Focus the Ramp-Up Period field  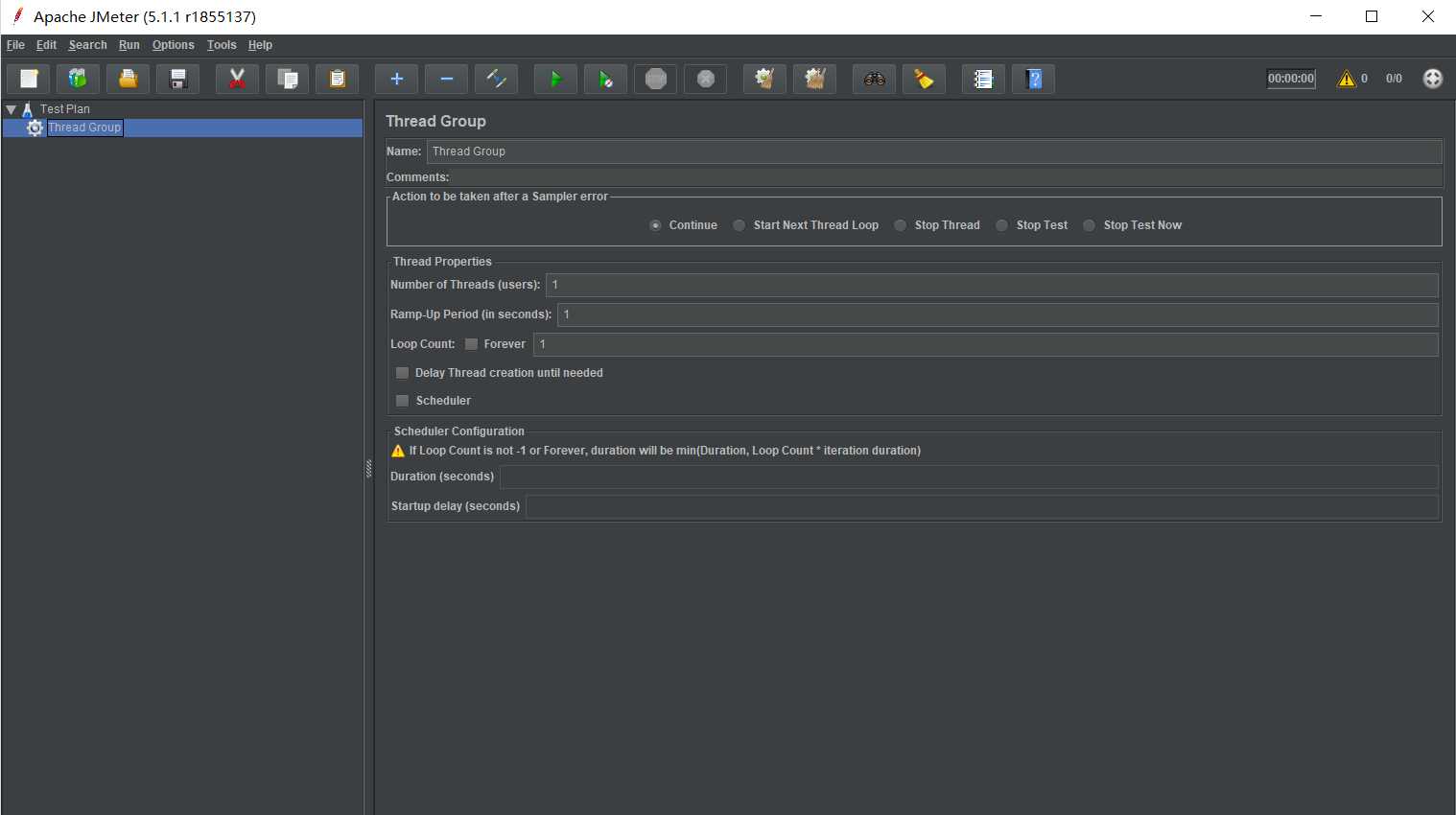pos(998,314)
